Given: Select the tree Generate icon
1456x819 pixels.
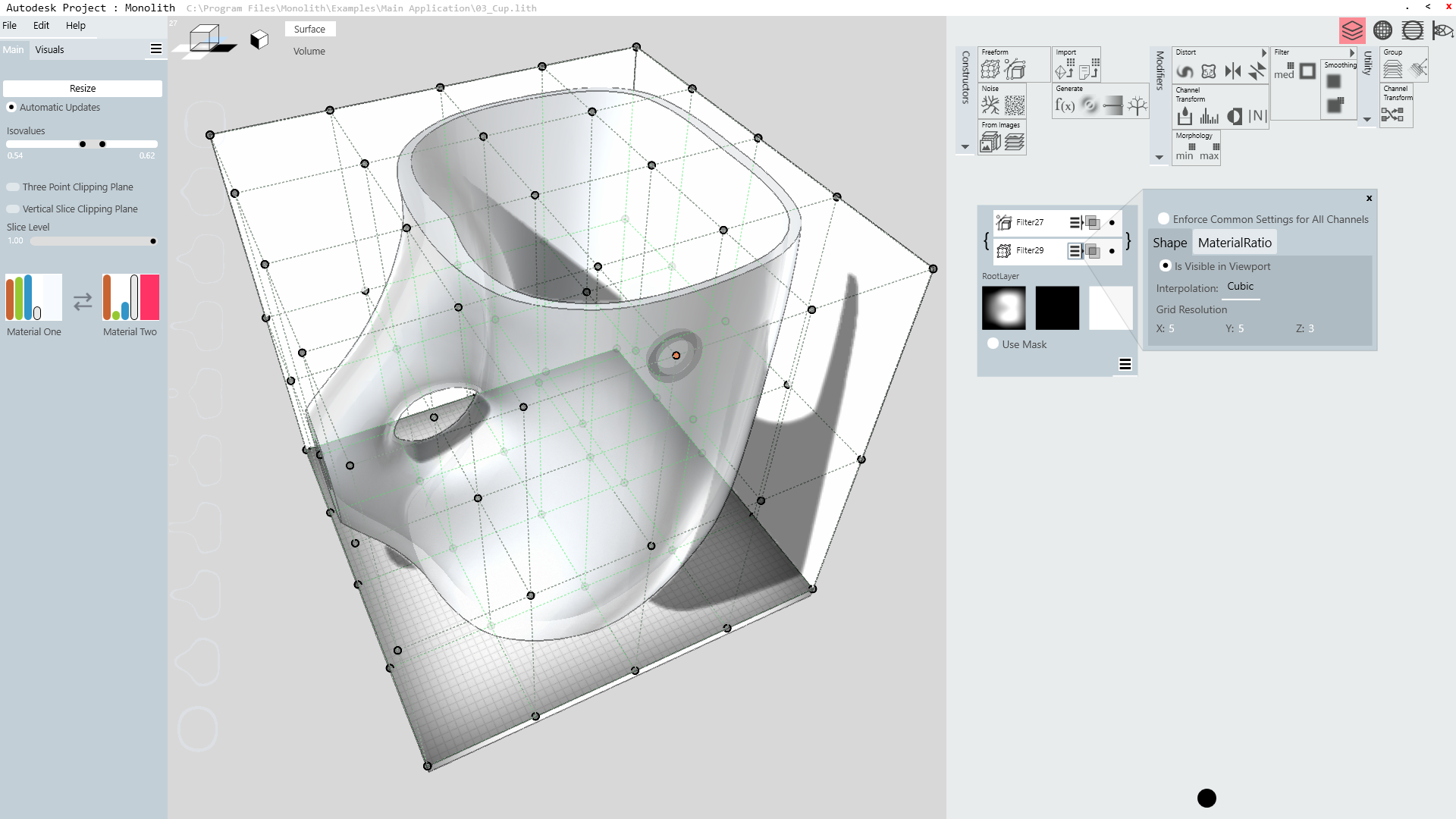Looking at the screenshot, I should [1137, 105].
